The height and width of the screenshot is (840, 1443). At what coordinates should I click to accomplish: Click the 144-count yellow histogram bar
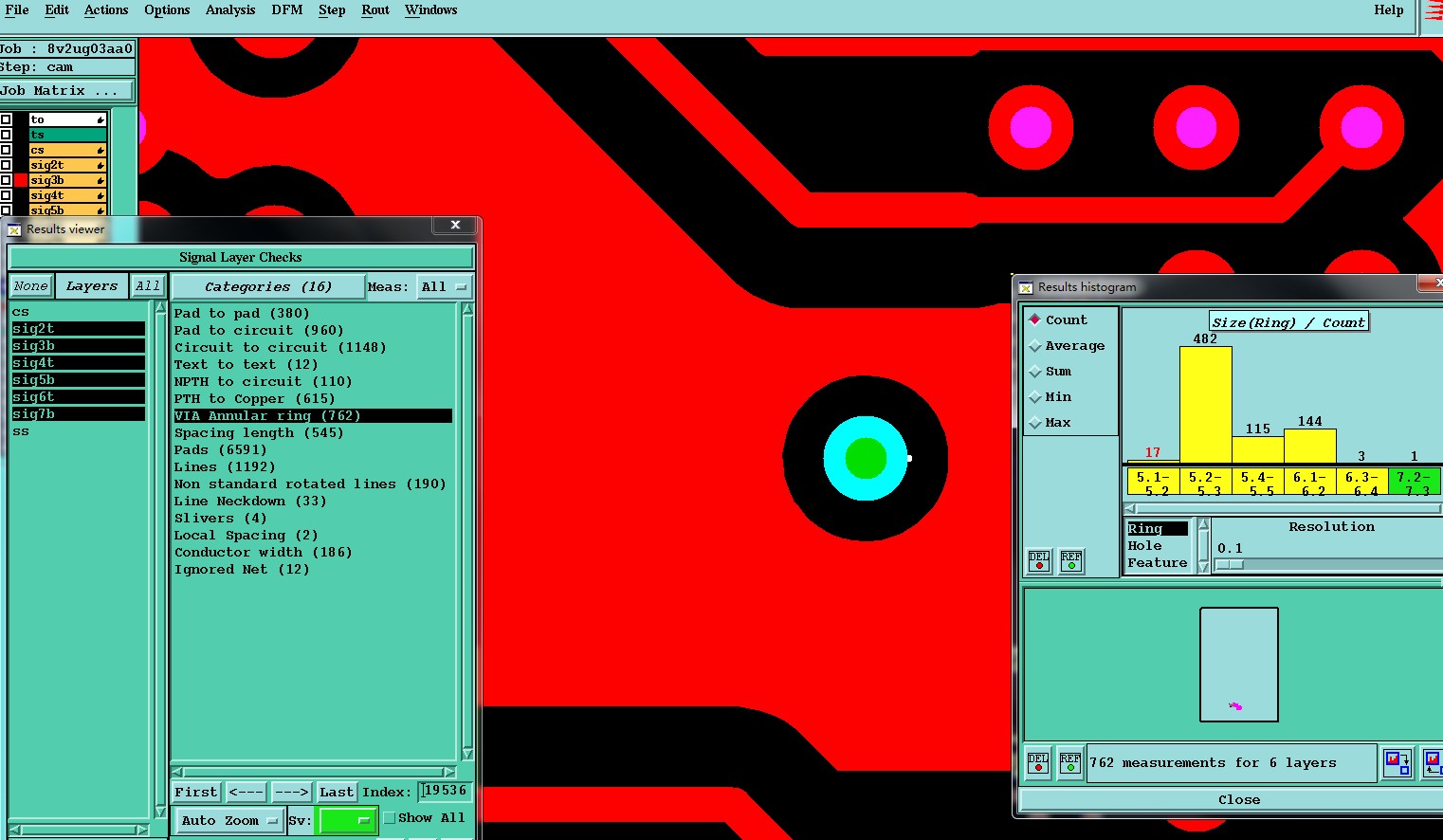click(x=1310, y=446)
